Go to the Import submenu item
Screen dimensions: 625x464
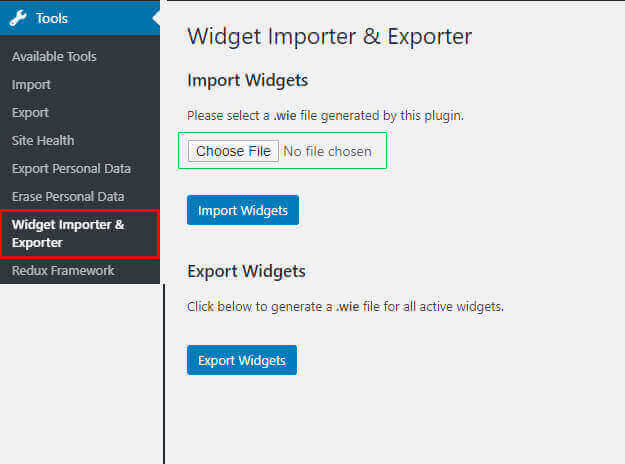(31, 85)
